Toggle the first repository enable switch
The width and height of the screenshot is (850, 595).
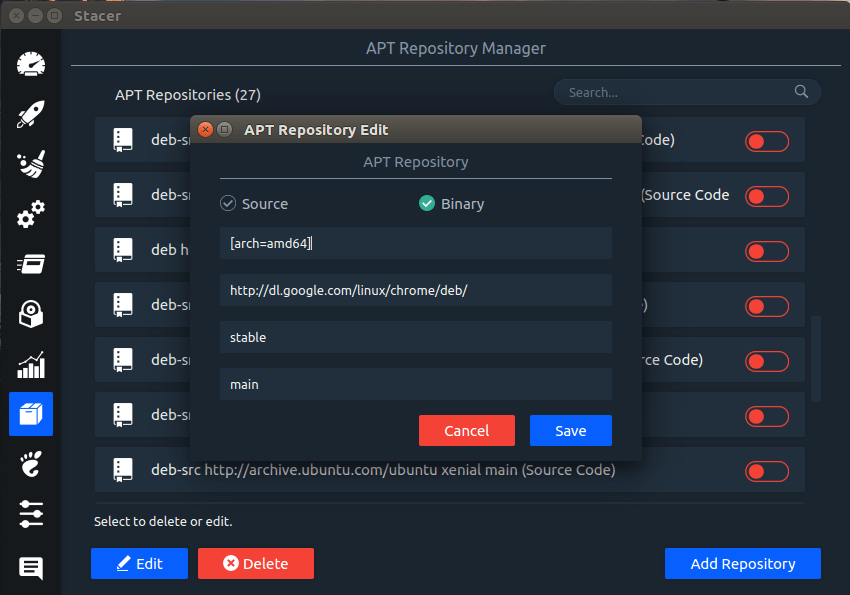pyautogui.click(x=767, y=141)
